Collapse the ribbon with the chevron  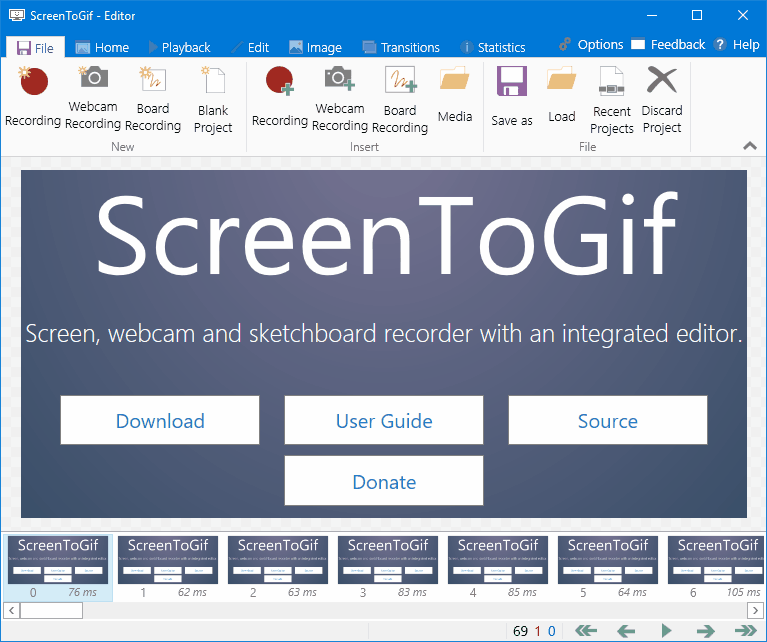click(749, 146)
